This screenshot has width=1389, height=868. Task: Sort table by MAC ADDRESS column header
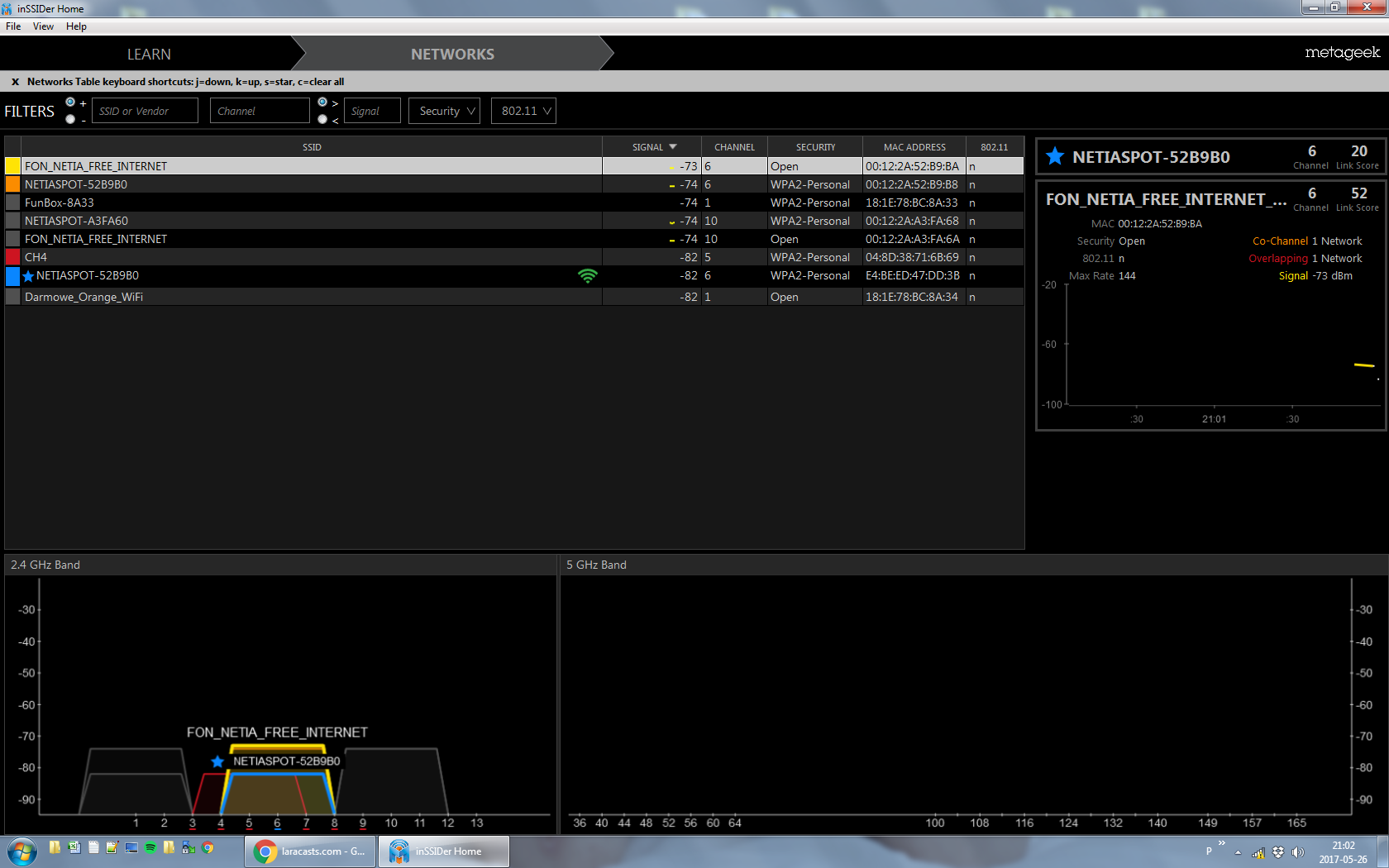pos(914,147)
